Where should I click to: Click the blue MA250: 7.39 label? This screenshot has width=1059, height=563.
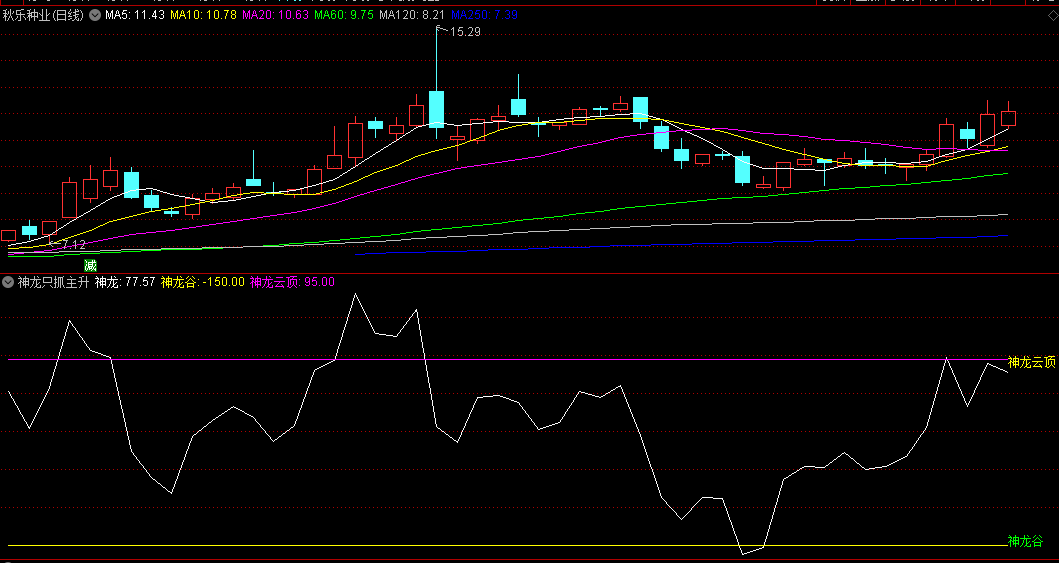click(x=484, y=15)
